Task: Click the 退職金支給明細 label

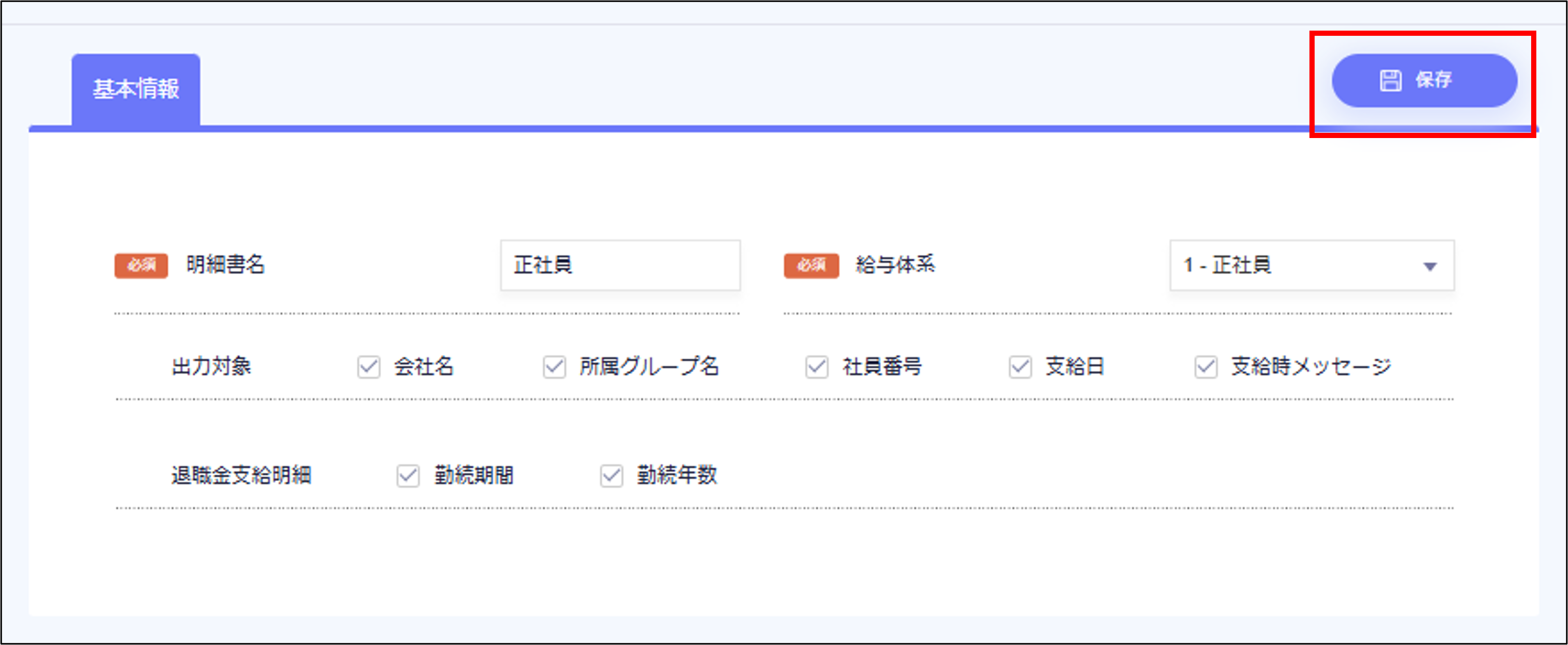Action: pyautogui.click(x=241, y=475)
